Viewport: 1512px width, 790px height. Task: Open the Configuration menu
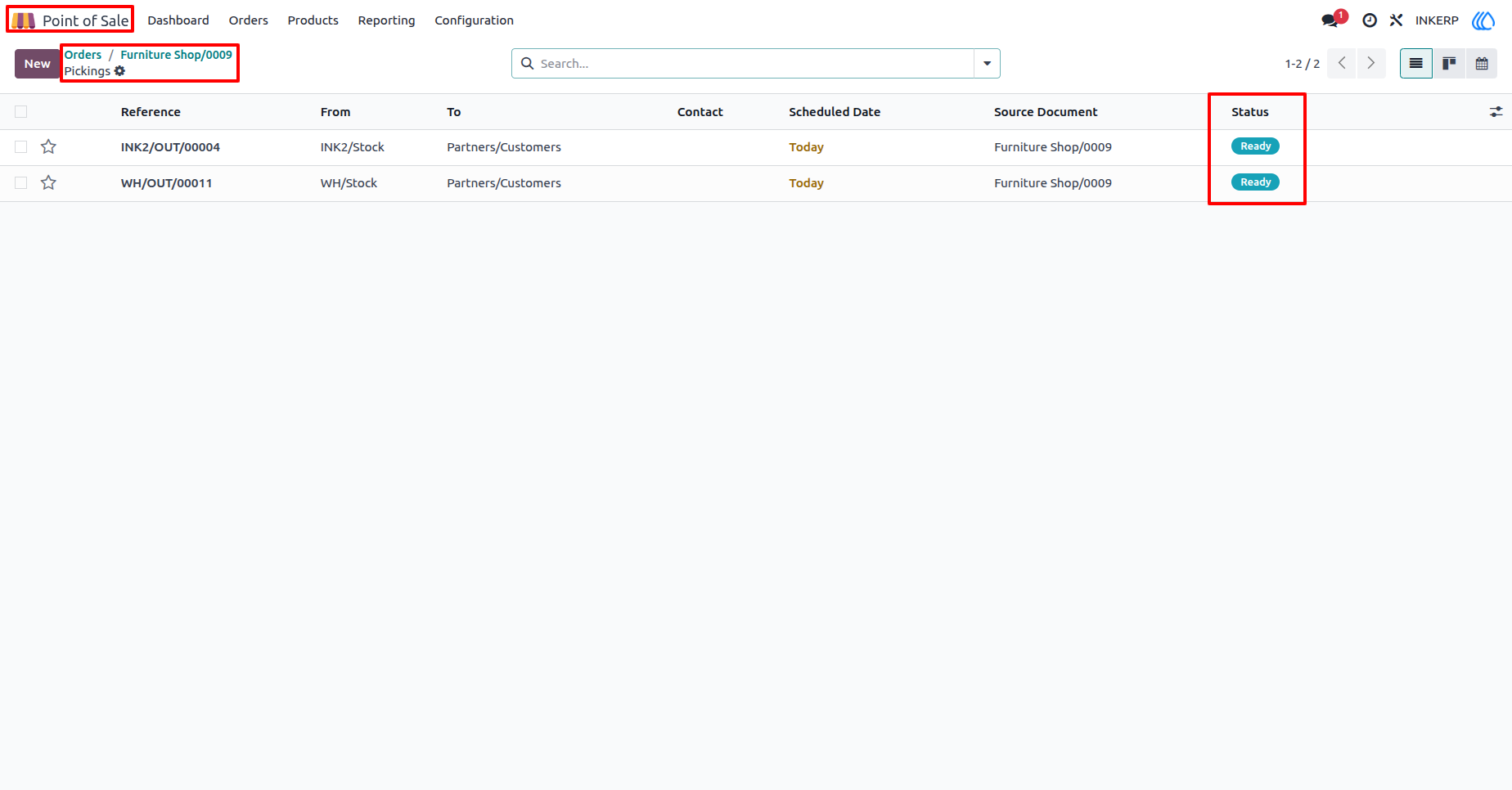tap(474, 20)
